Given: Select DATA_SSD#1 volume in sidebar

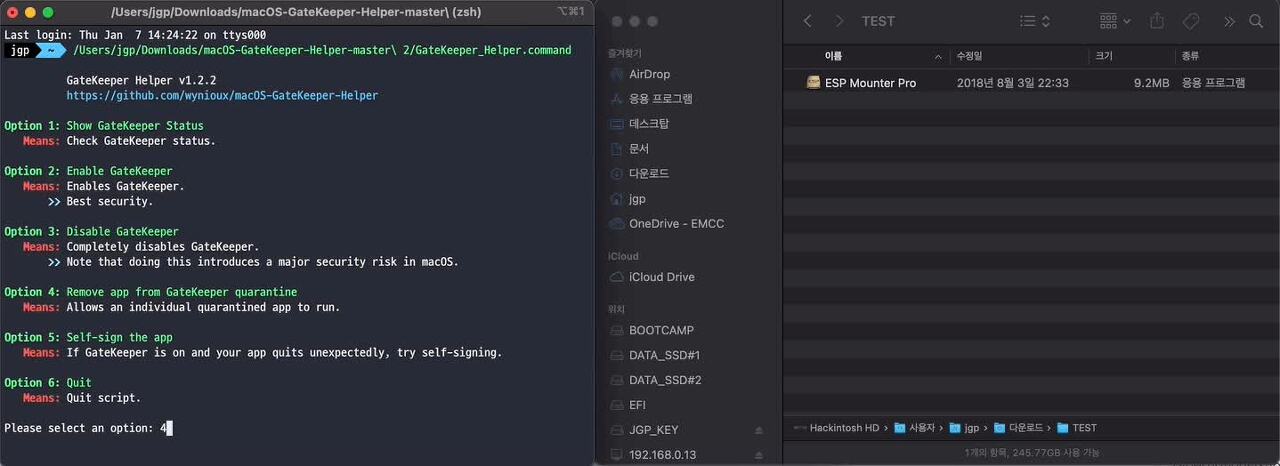Looking at the screenshot, I should [664, 355].
